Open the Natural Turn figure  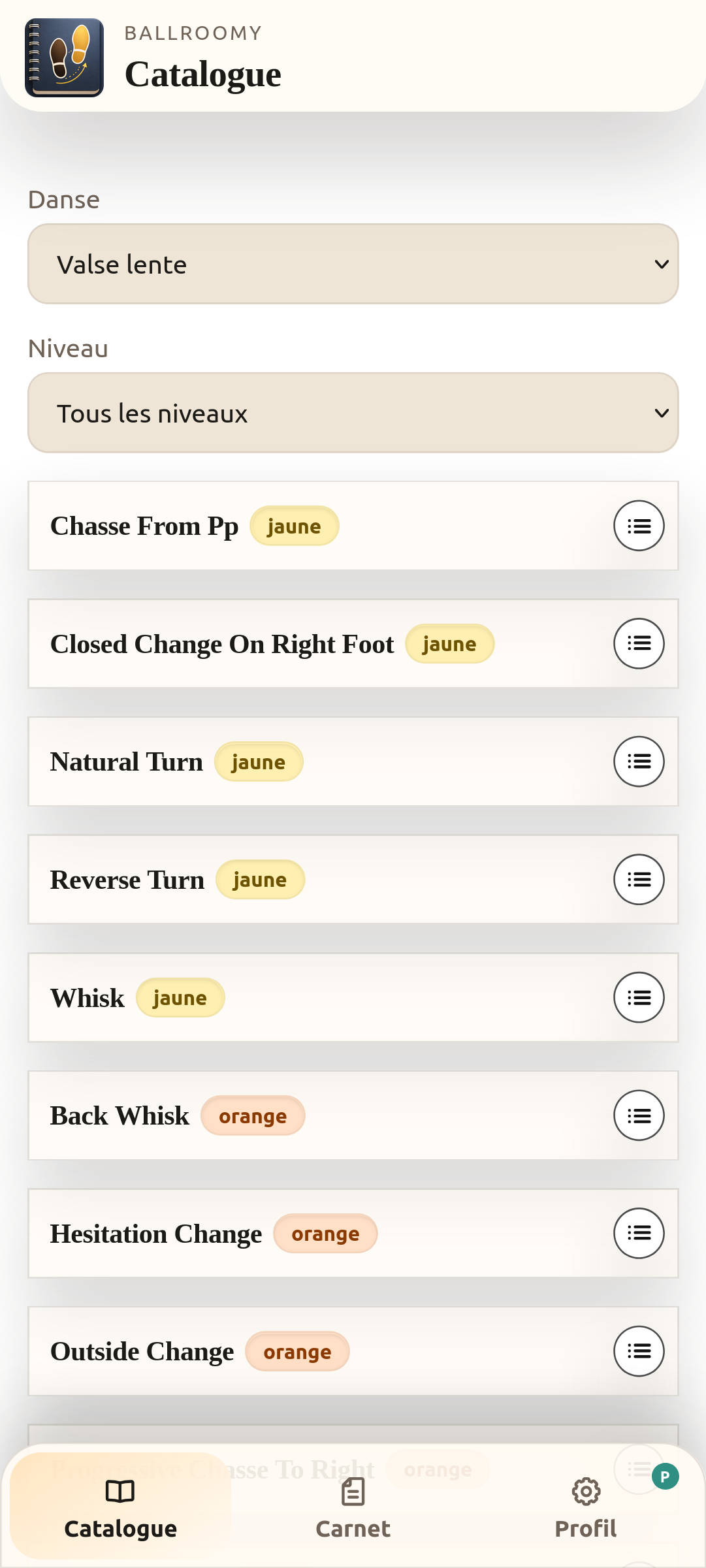(127, 762)
